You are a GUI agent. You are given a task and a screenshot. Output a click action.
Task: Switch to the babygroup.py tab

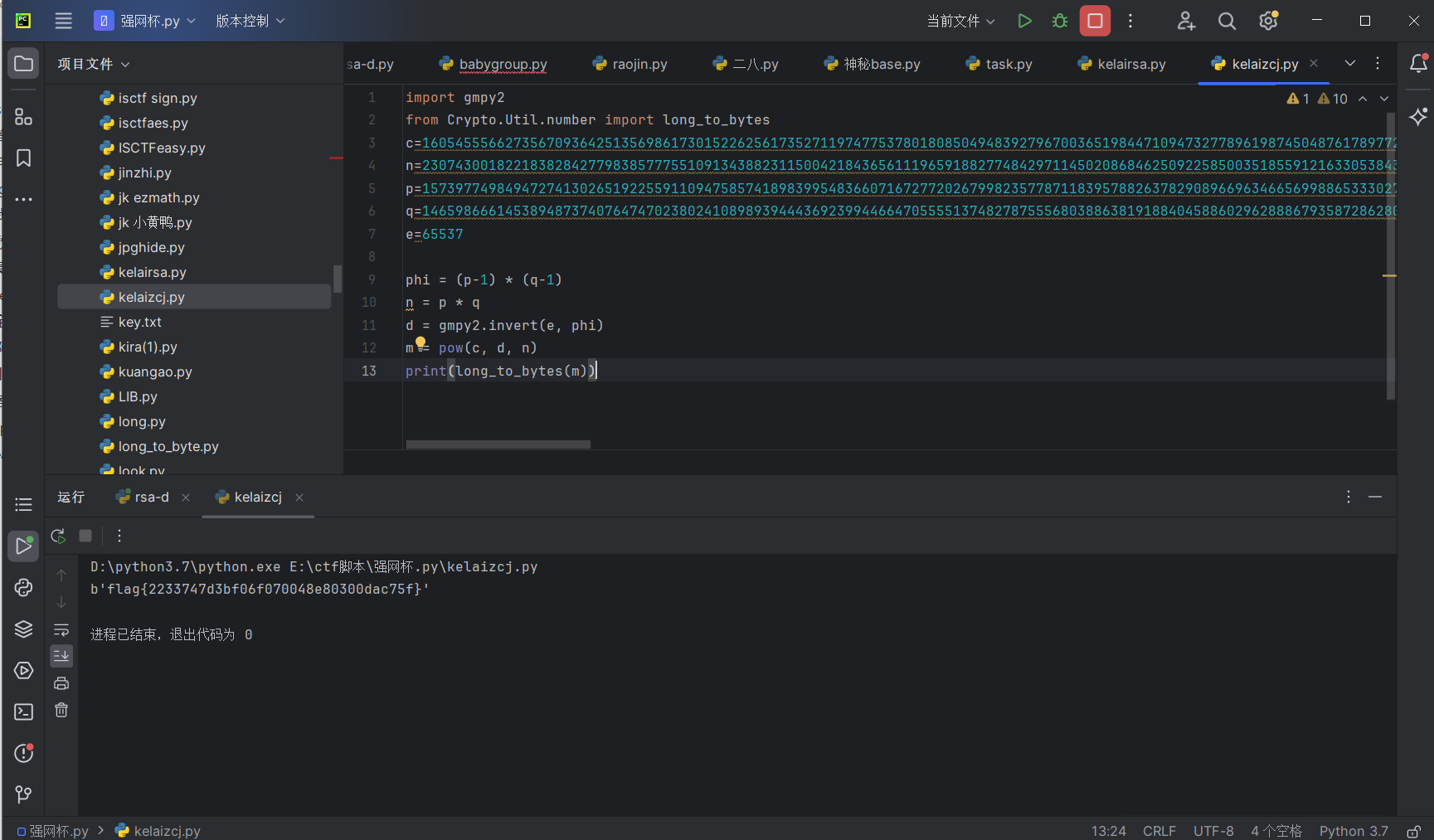[x=493, y=64]
